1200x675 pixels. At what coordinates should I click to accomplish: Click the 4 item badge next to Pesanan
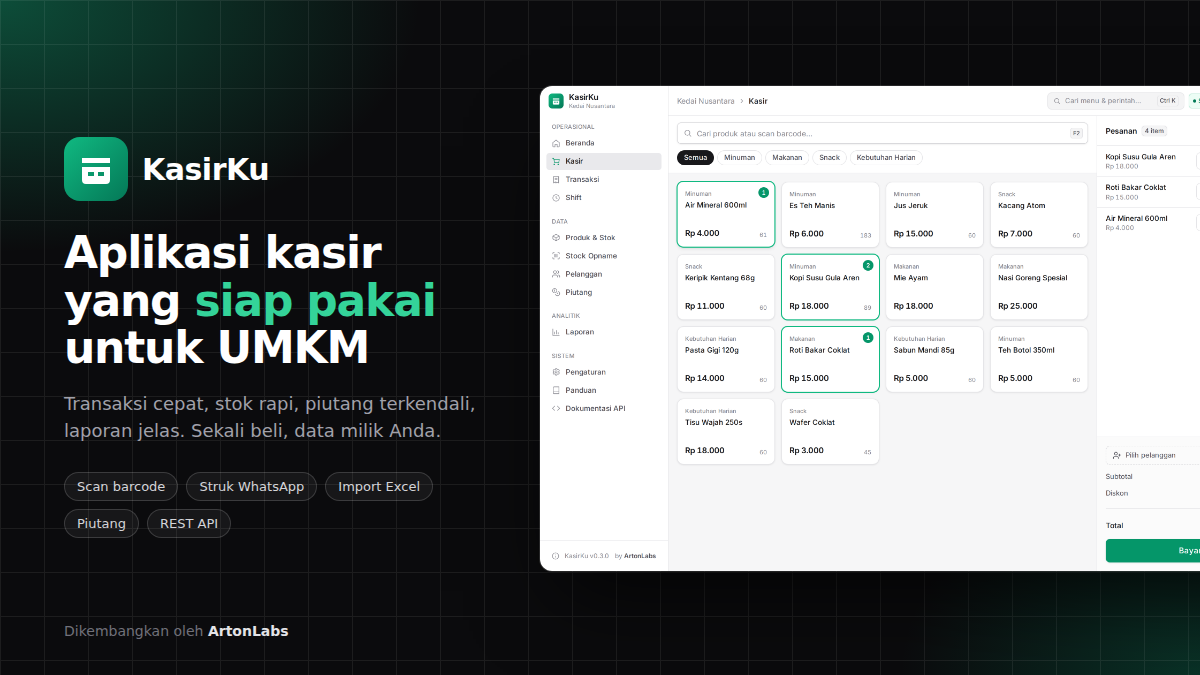(1155, 131)
